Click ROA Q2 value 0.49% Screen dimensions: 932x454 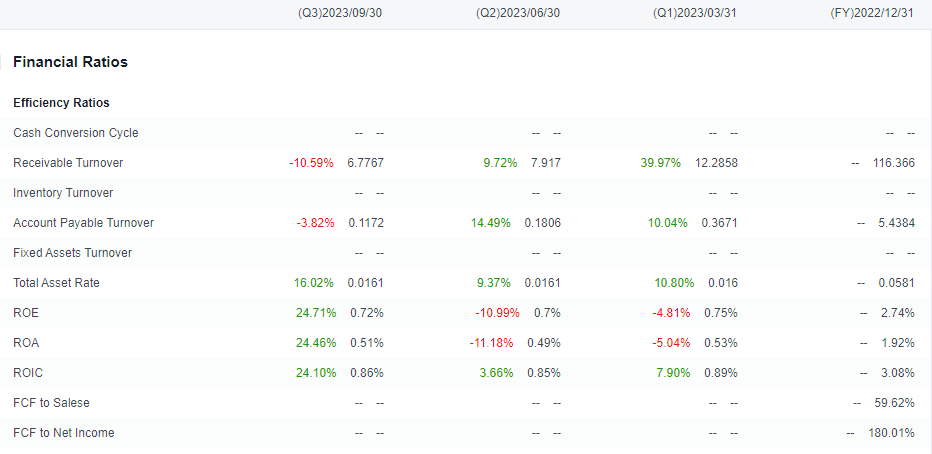coord(544,343)
